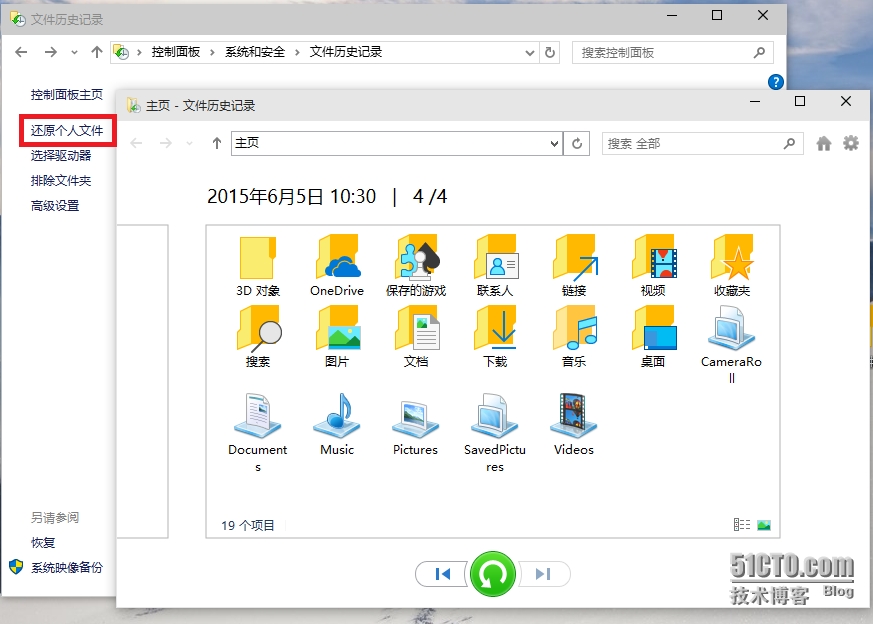Open the CameraRoll library
The width and height of the screenshot is (873, 624).
(x=731, y=345)
